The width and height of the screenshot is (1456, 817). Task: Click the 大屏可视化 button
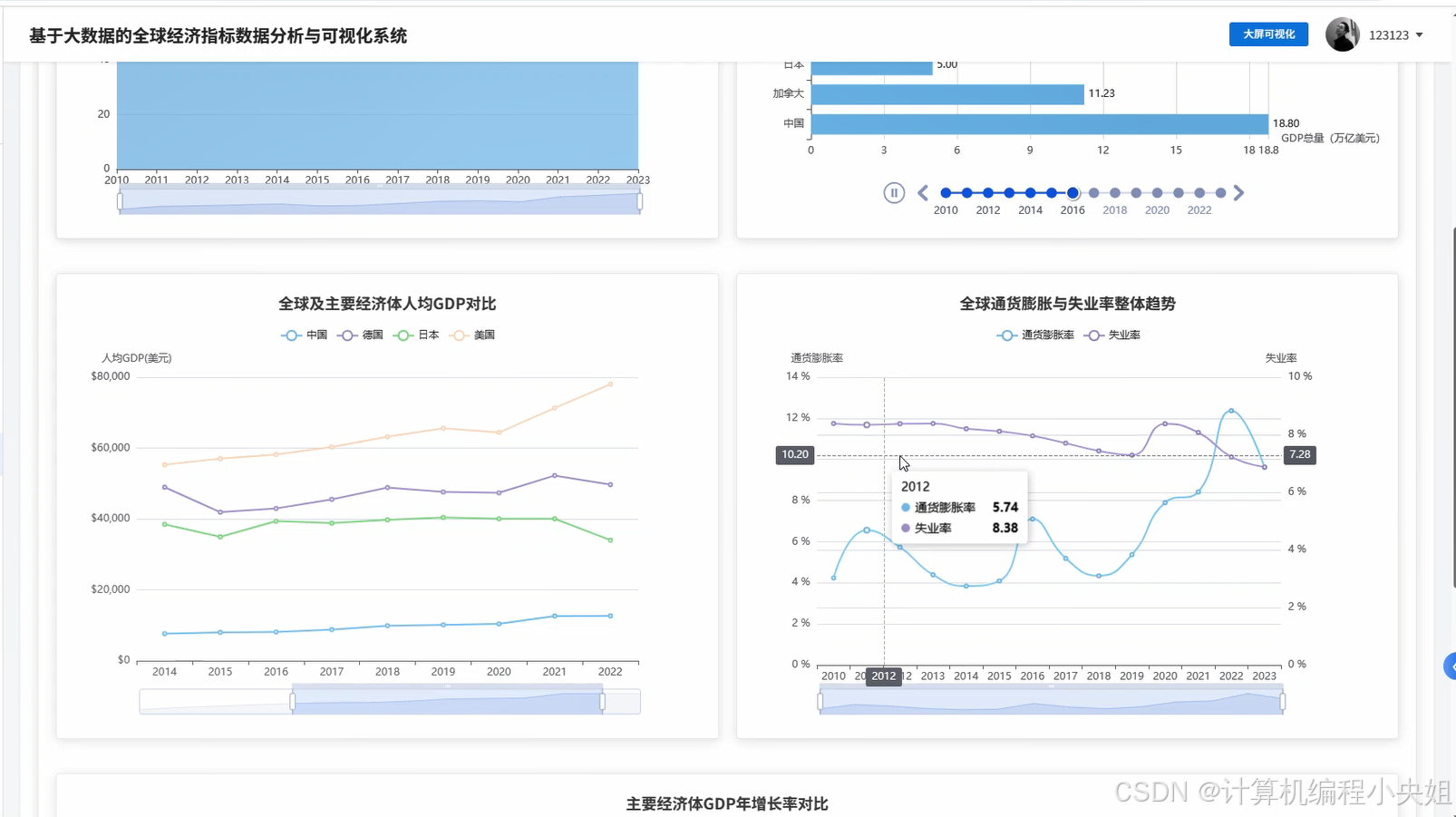pyautogui.click(x=1268, y=34)
